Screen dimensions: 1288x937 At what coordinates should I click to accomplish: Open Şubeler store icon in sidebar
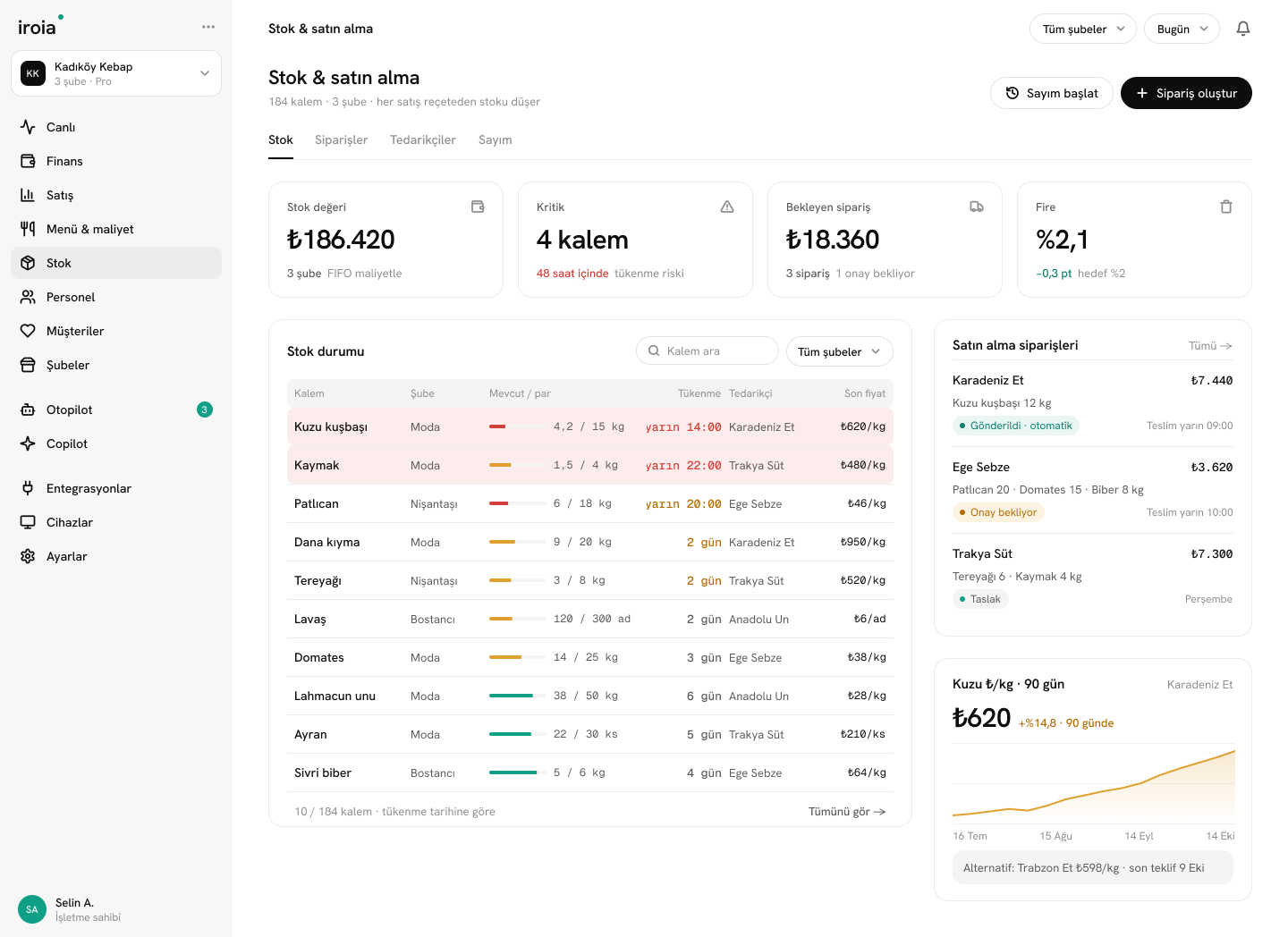point(28,365)
